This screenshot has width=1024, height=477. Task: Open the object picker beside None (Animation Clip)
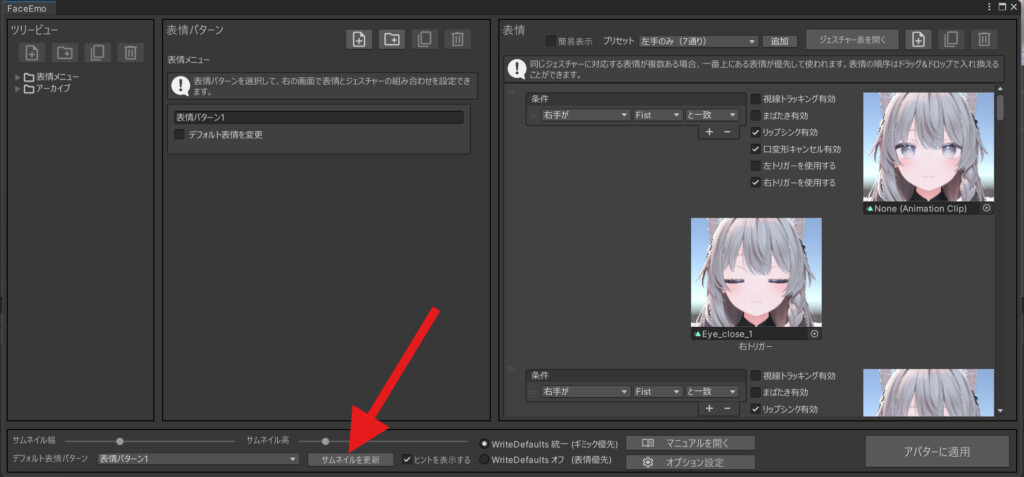[x=986, y=208]
